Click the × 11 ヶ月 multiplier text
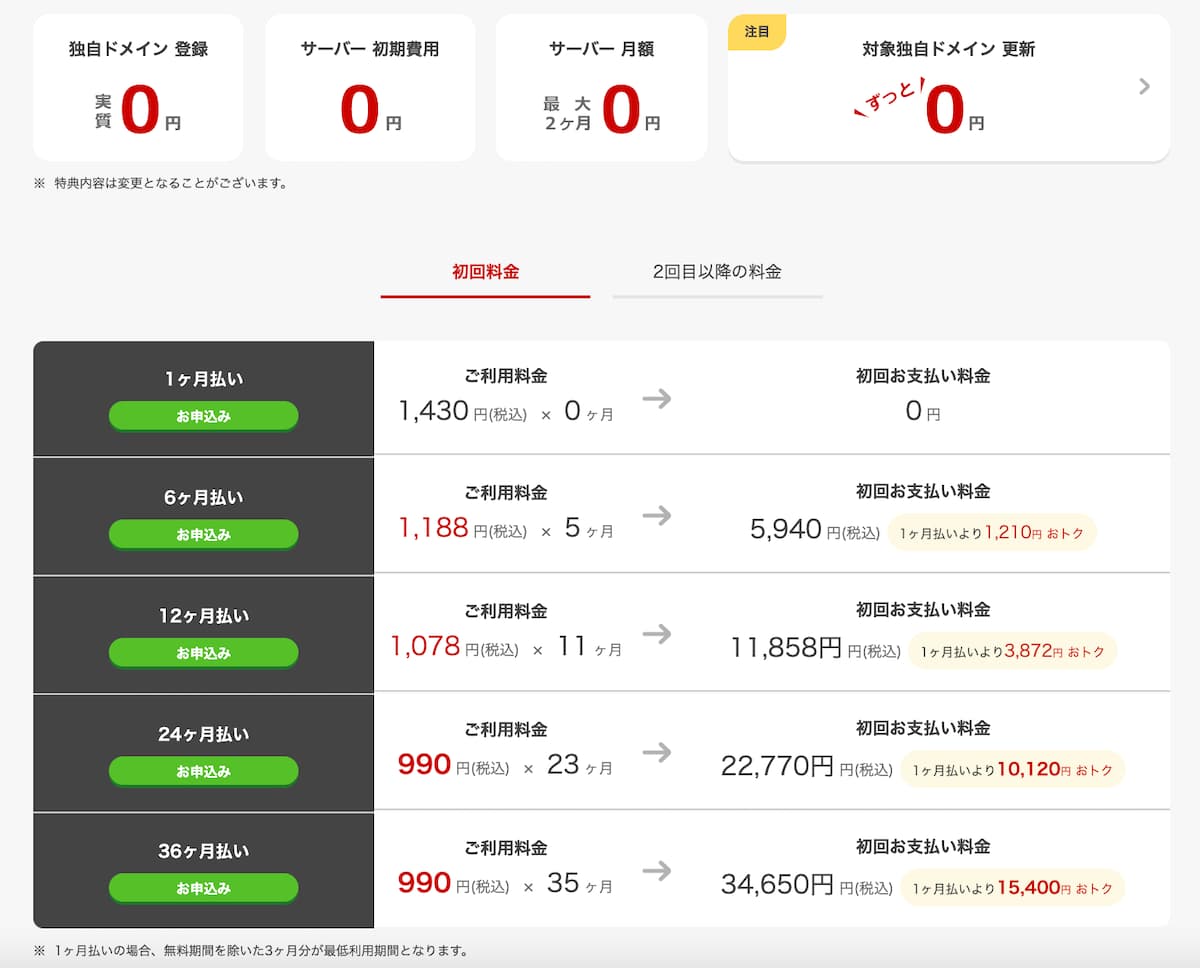The width and height of the screenshot is (1200, 968). pos(576,648)
